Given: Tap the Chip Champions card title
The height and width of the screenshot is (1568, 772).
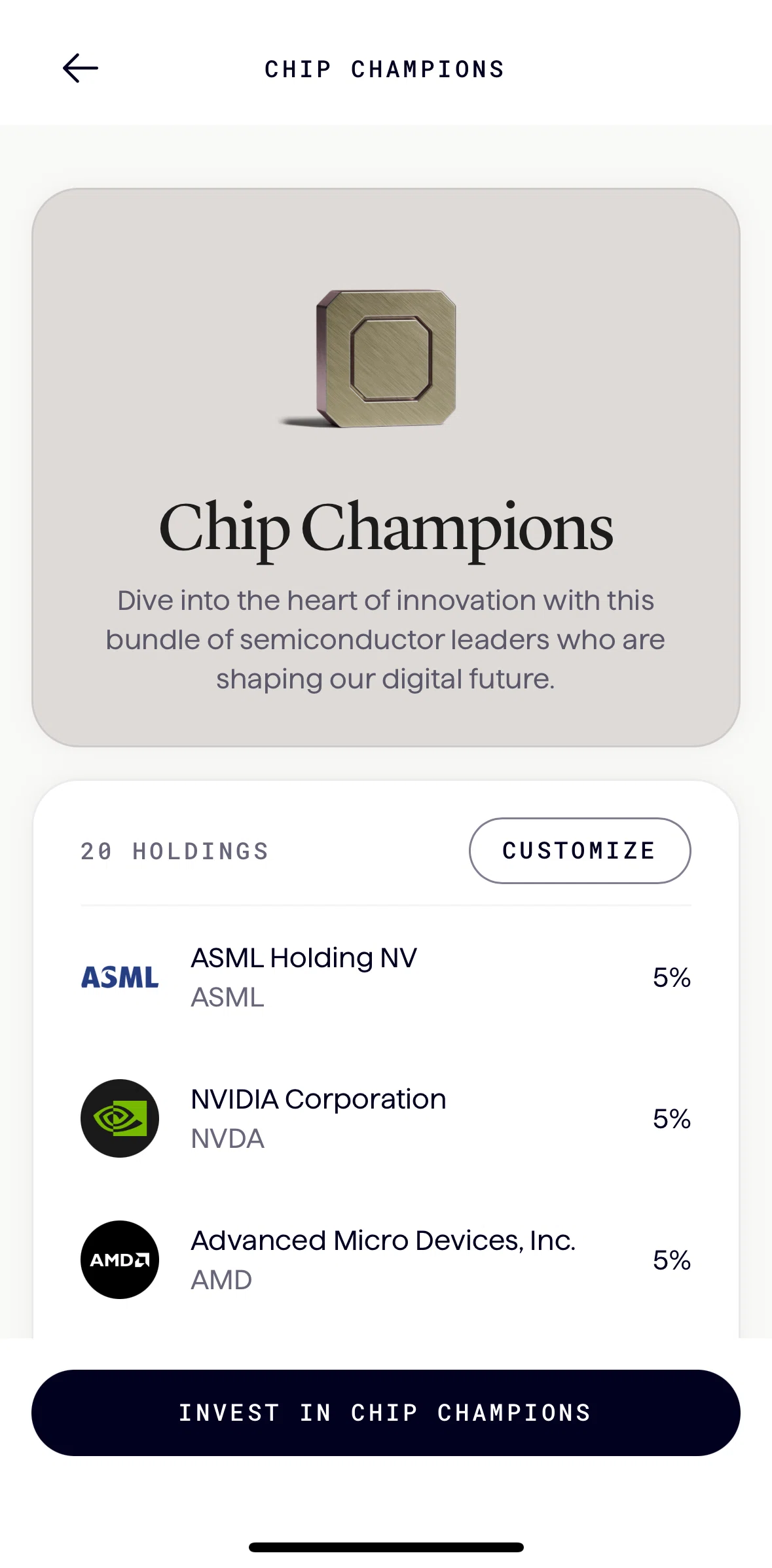Looking at the screenshot, I should [x=386, y=529].
